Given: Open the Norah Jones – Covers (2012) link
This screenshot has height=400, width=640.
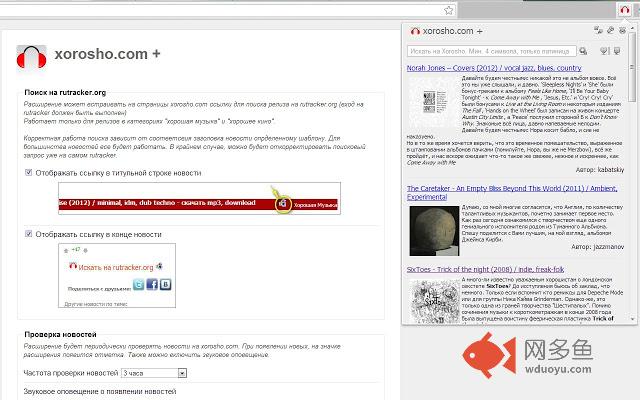Looking at the screenshot, I should pyautogui.click(x=494, y=68).
